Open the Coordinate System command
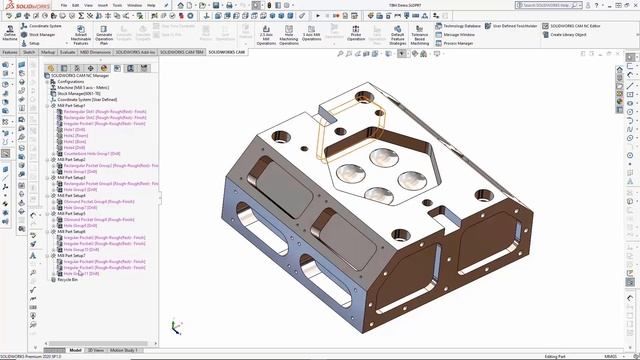640x360 pixels. (x=41, y=26)
